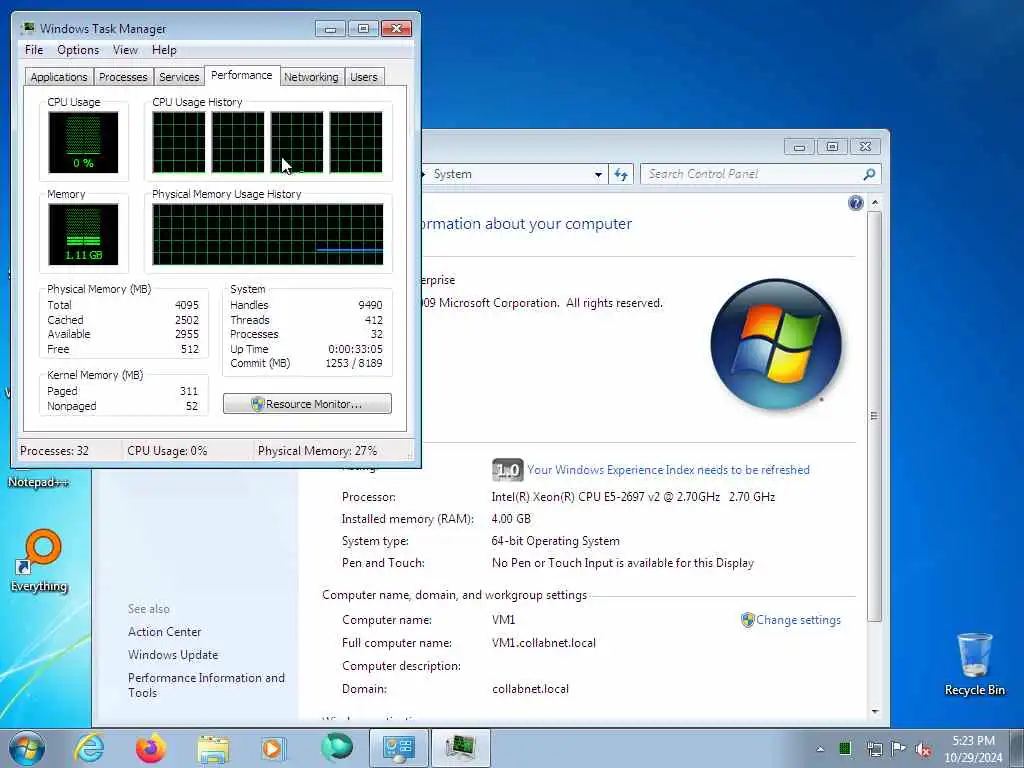This screenshot has width=1024, height=768.
Task: Open Help menu in Task Manager
Action: point(164,50)
